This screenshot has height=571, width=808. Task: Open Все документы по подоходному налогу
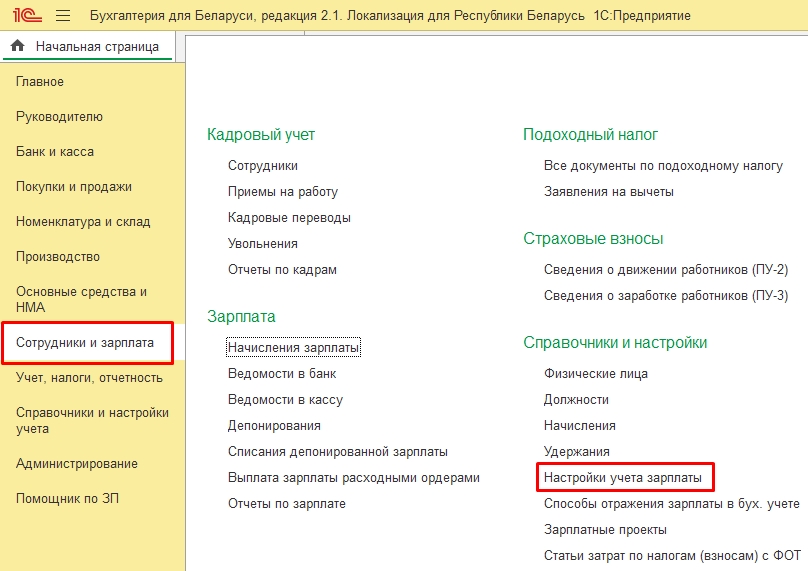point(663,166)
